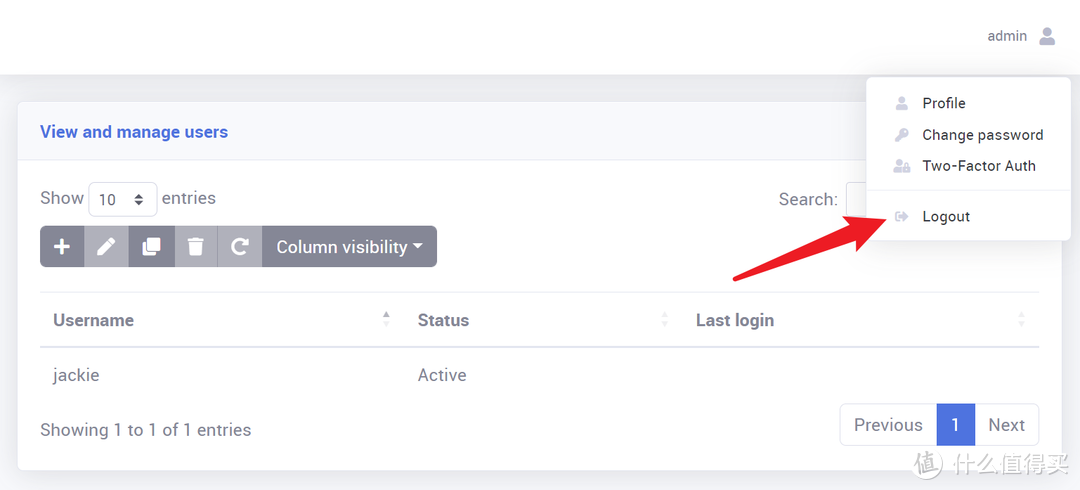
Task: Go to the Previous page
Action: click(888, 425)
